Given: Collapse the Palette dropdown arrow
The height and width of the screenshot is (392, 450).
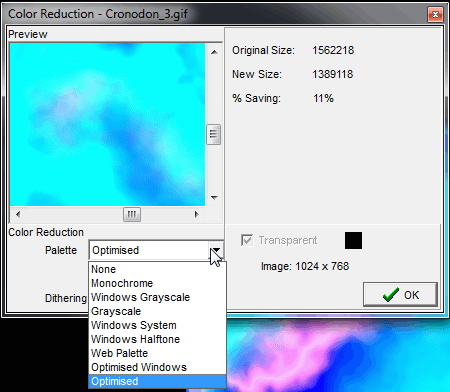Looking at the screenshot, I should pos(216,250).
